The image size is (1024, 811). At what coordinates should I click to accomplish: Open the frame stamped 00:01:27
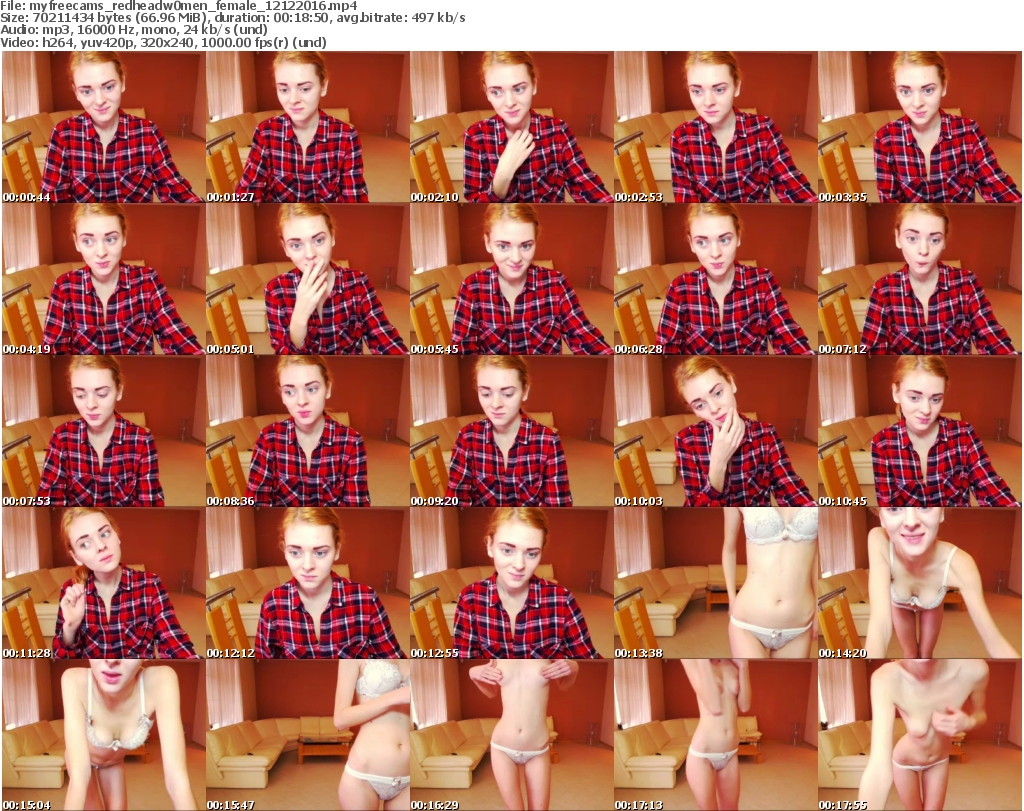pyautogui.click(x=308, y=127)
